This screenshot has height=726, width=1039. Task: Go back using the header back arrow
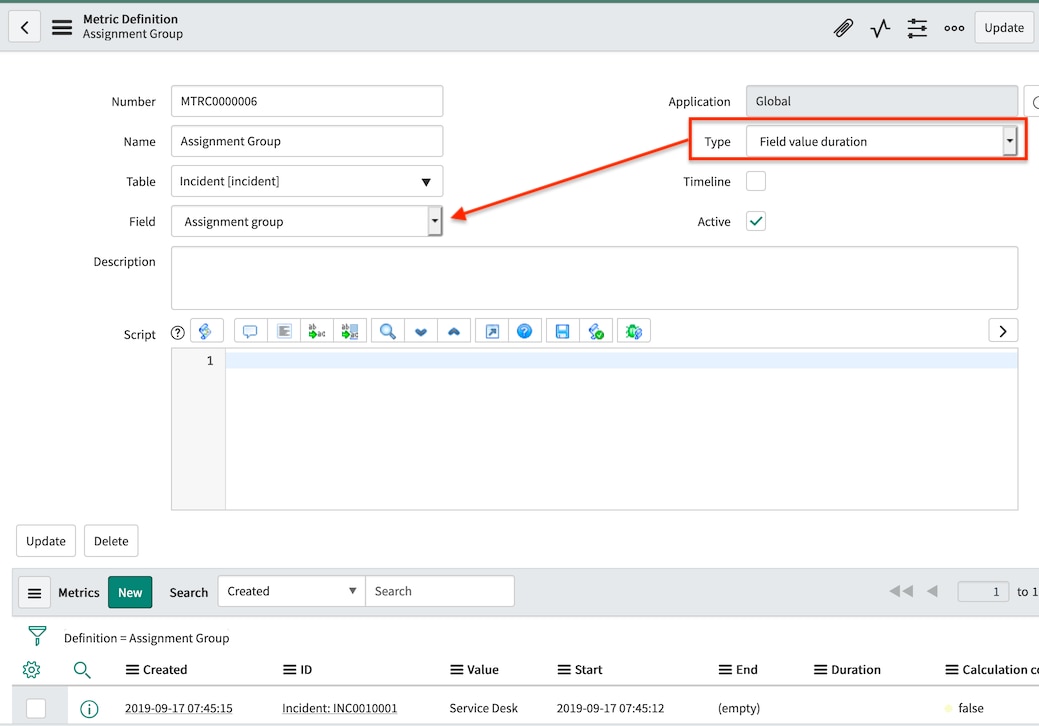25,27
